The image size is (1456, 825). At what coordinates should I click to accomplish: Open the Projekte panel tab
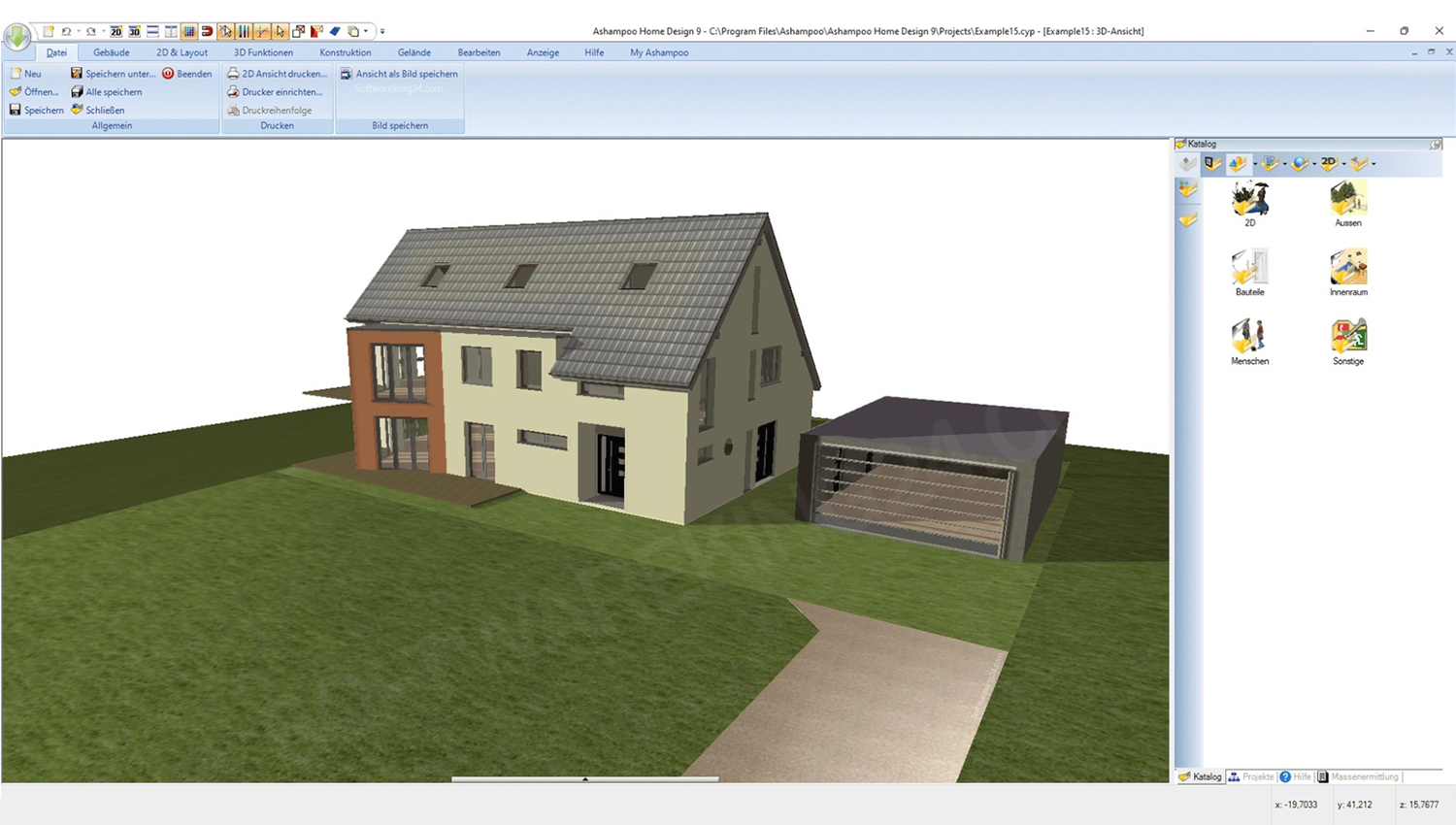(1250, 776)
